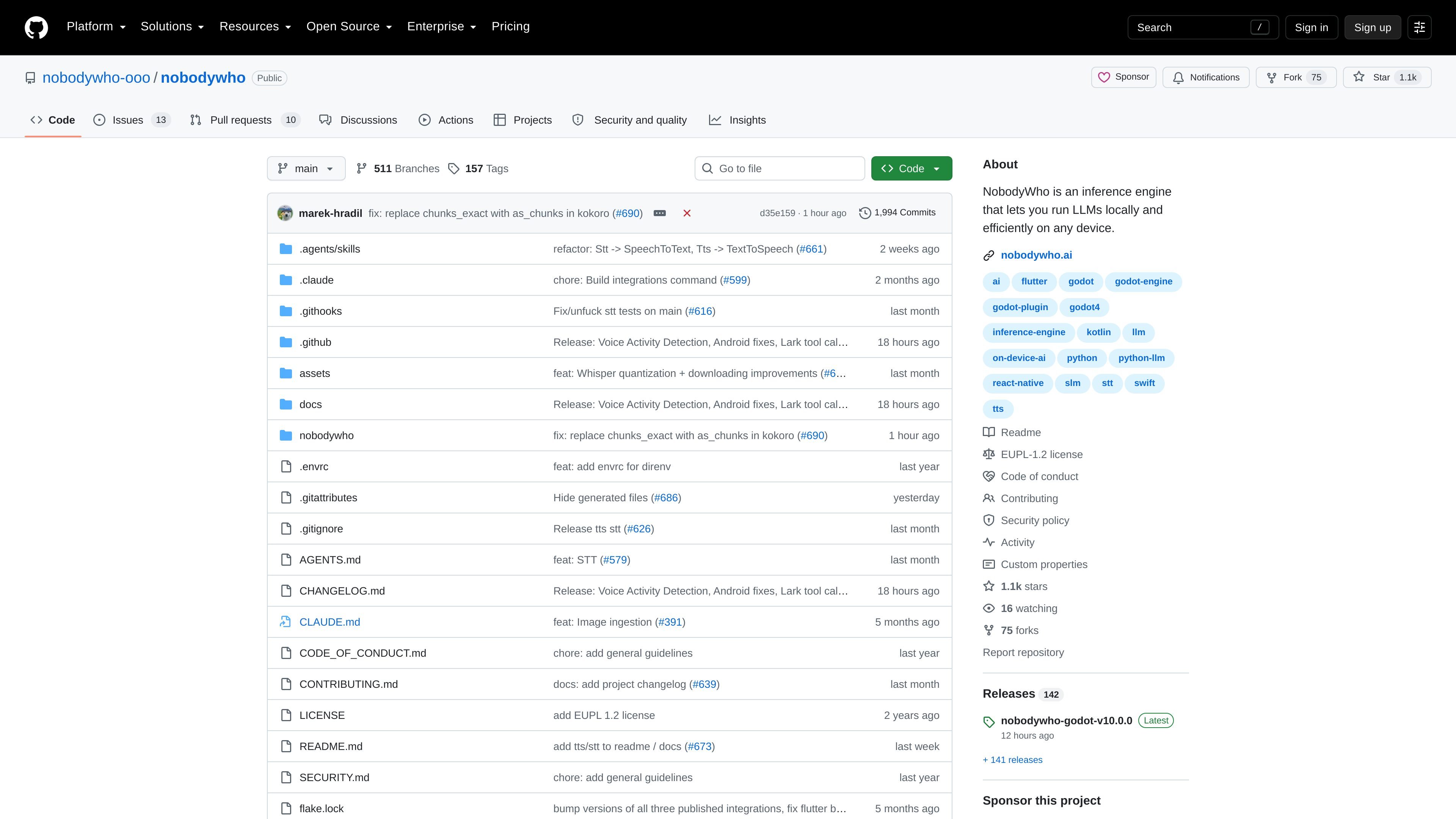
Task: Click the file icon beside LICENSE
Action: pyautogui.click(x=286, y=715)
